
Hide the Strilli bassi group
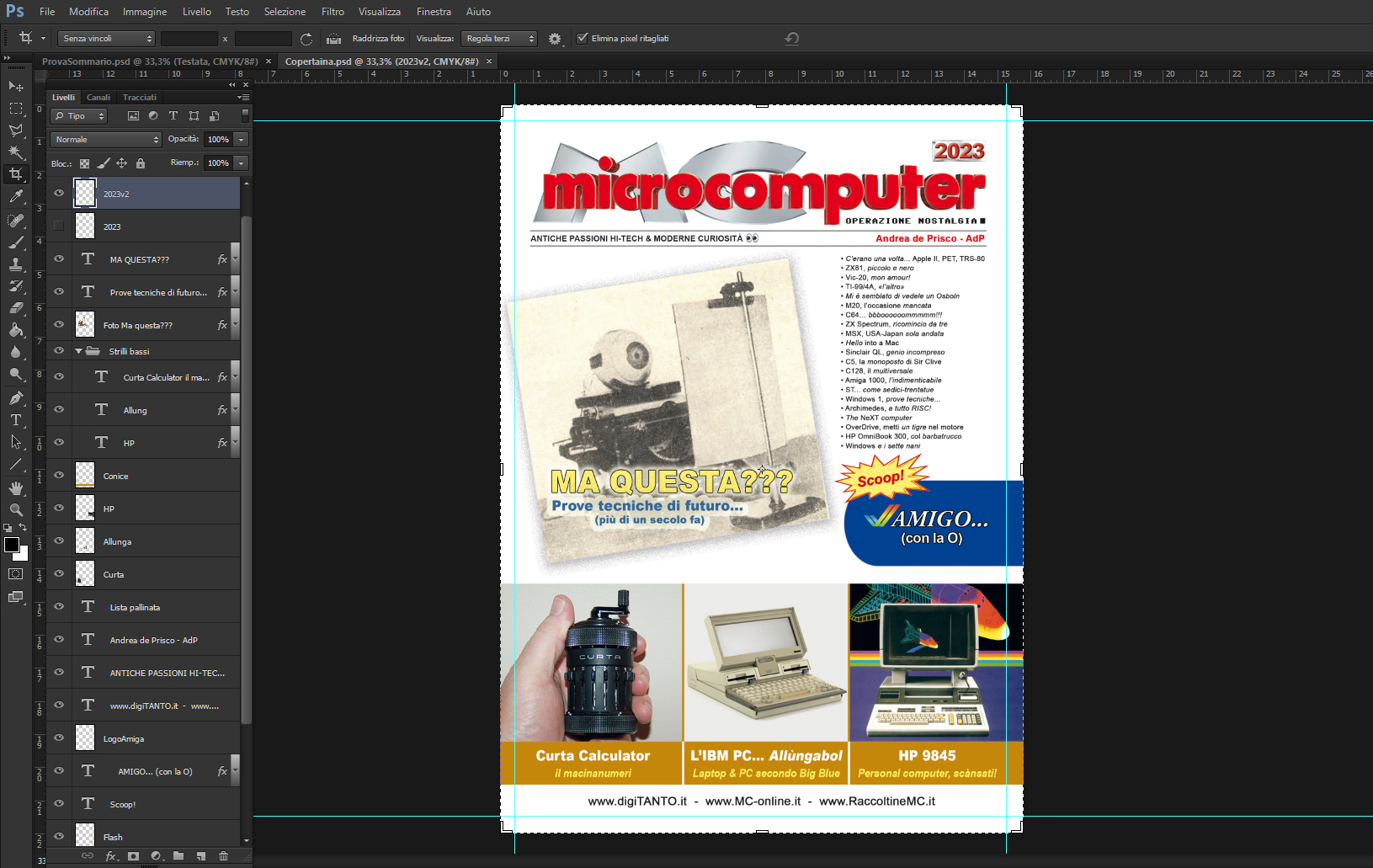[59, 350]
